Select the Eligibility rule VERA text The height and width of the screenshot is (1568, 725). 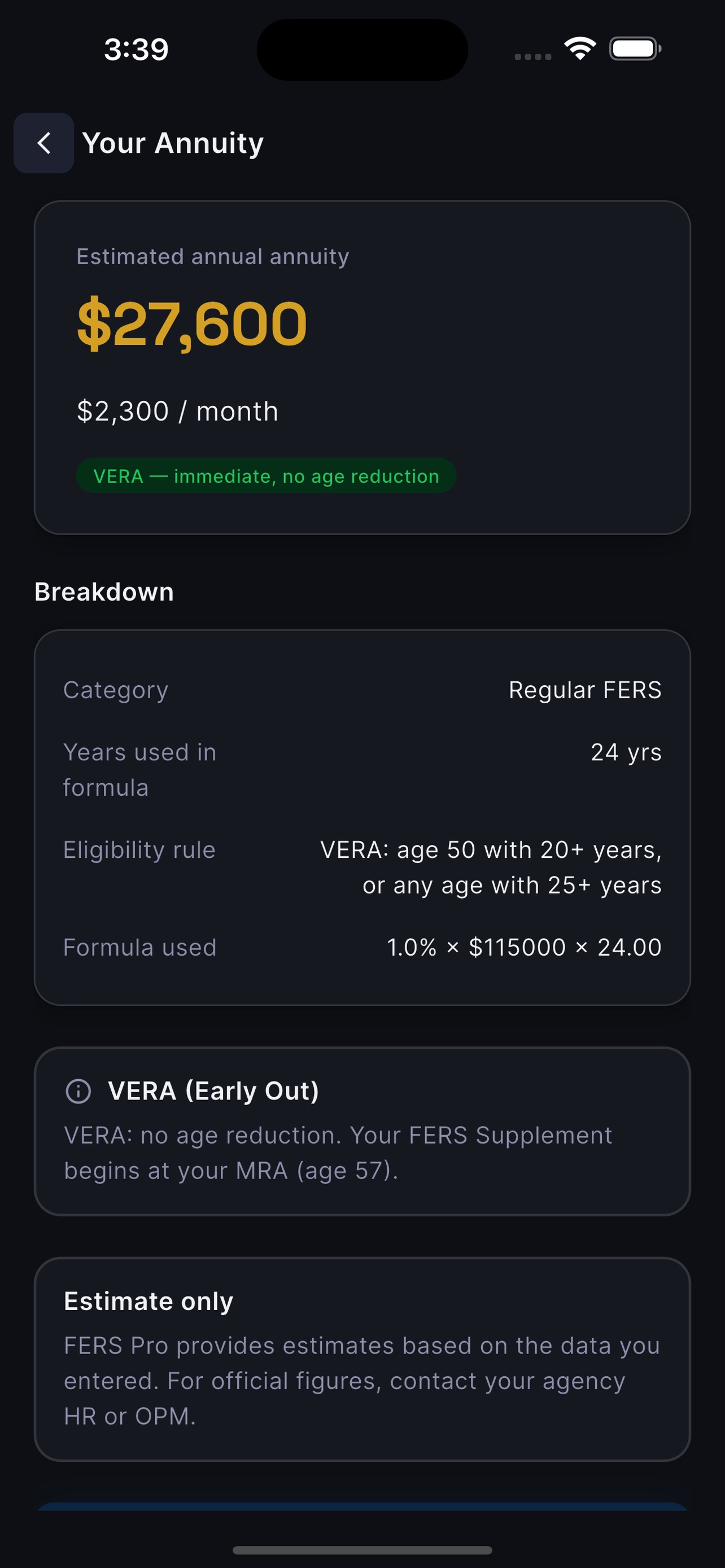coord(491,867)
